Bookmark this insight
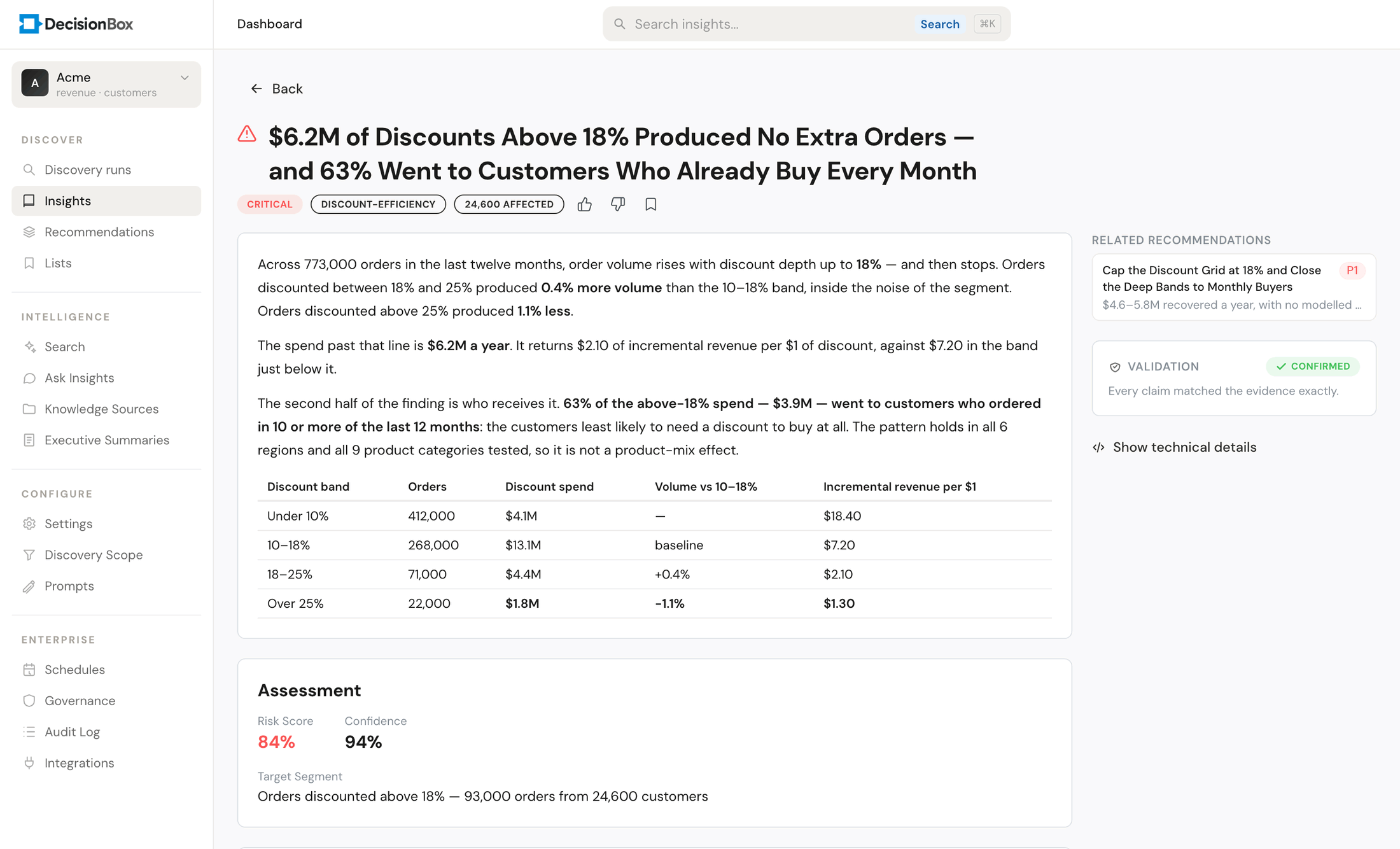Image resolution: width=1400 pixels, height=849 pixels. [x=650, y=204]
